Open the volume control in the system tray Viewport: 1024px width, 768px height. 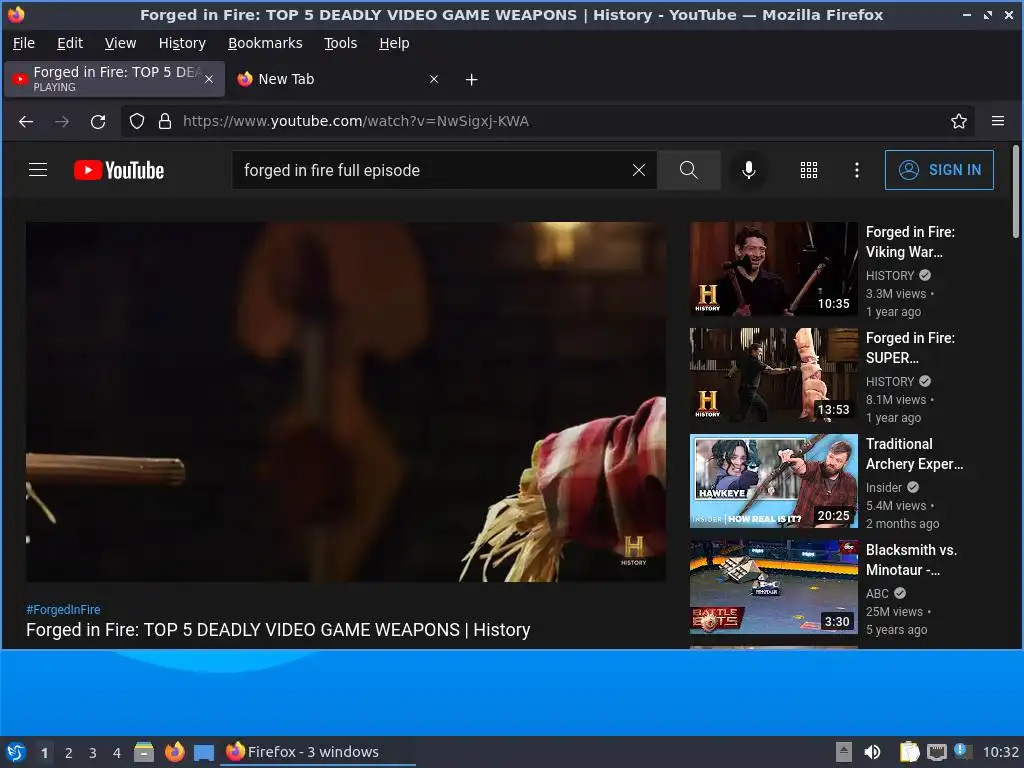[872, 752]
